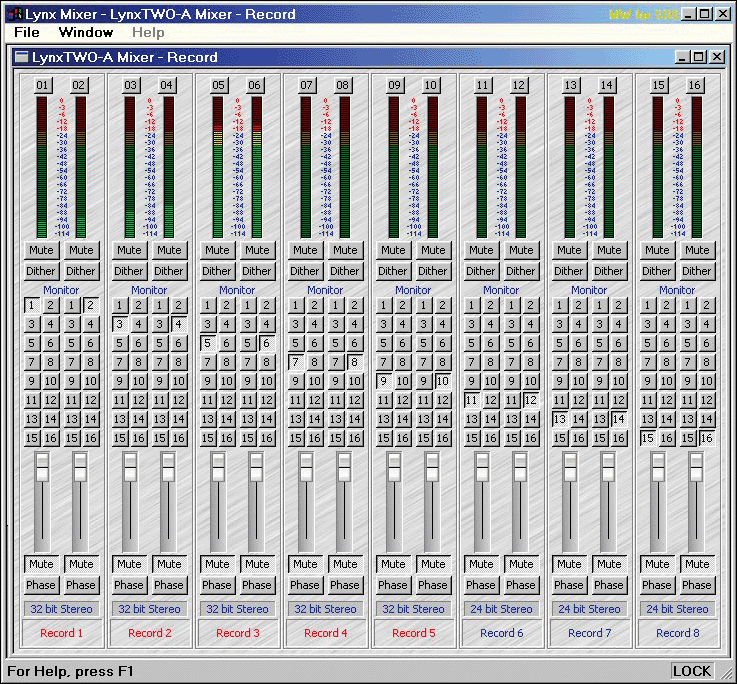
Task: Click the channel 12 monitor fader handle
Action: (520, 467)
